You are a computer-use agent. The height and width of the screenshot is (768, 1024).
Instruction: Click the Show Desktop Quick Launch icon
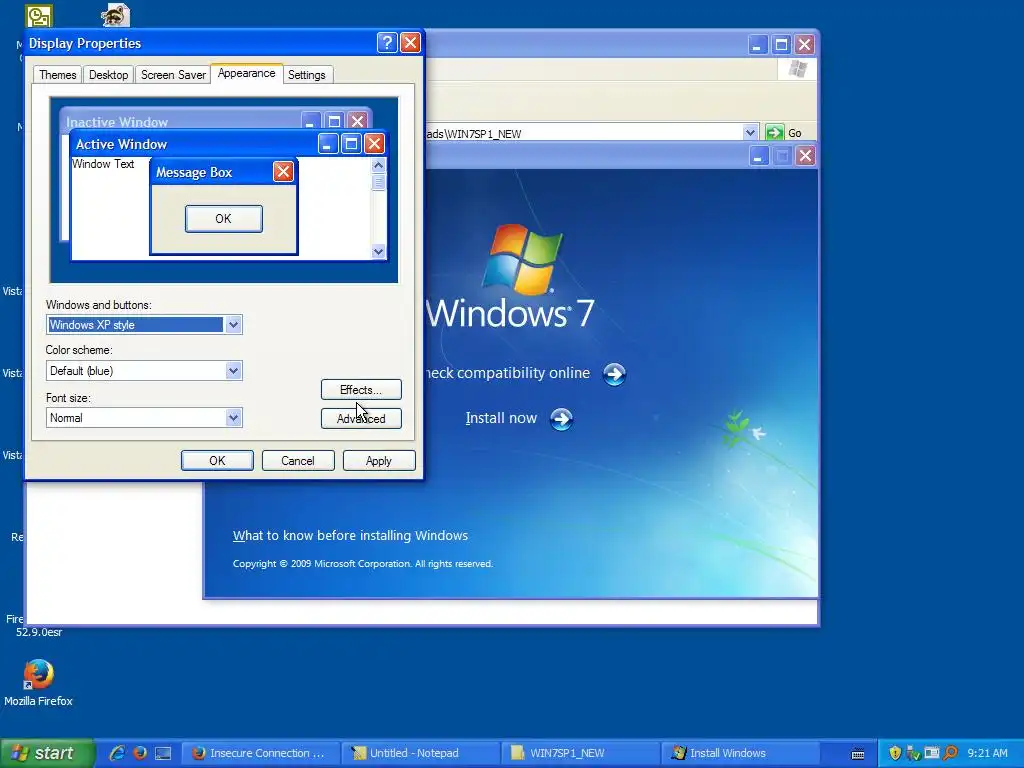coord(163,753)
